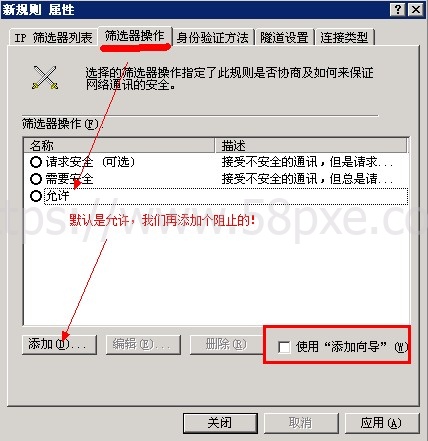Go to the 身份验证方法 tab
The height and width of the screenshot is (441, 428).
pyautogui.click(x=213, y=37)
